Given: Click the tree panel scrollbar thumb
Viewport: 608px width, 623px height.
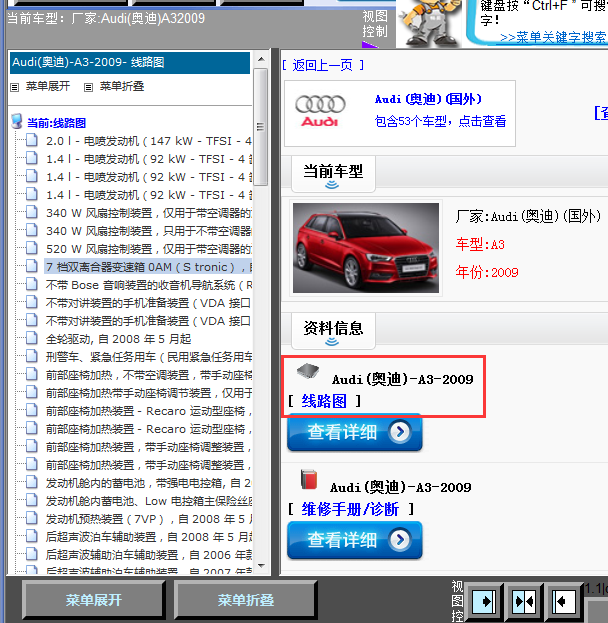Looking at the screenshot, I should (x=261, y=127).
